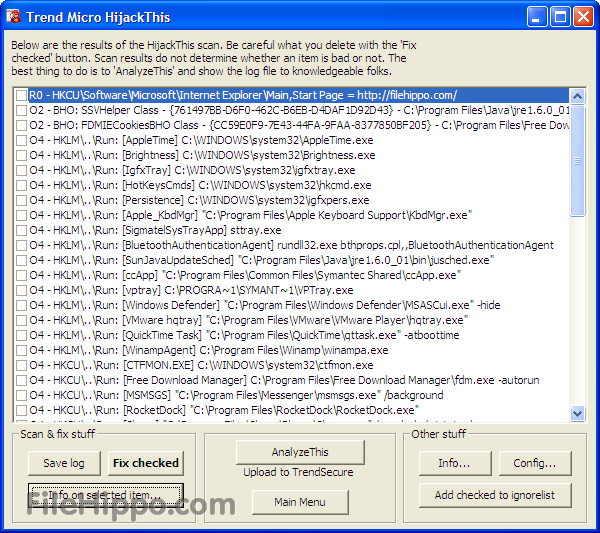Check the CTFMON.EXE entry box
Image resolution: width=600 pixels, height=533 pixels.
tap(21, 365)
